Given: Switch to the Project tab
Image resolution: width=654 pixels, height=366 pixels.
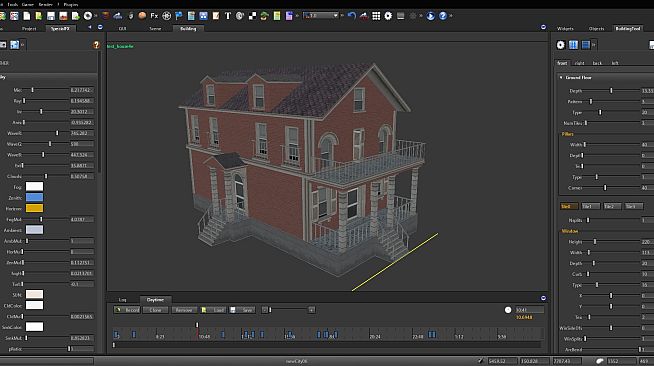Looking at the screenshot, I should pyautogui.click(x=29, y=28).
